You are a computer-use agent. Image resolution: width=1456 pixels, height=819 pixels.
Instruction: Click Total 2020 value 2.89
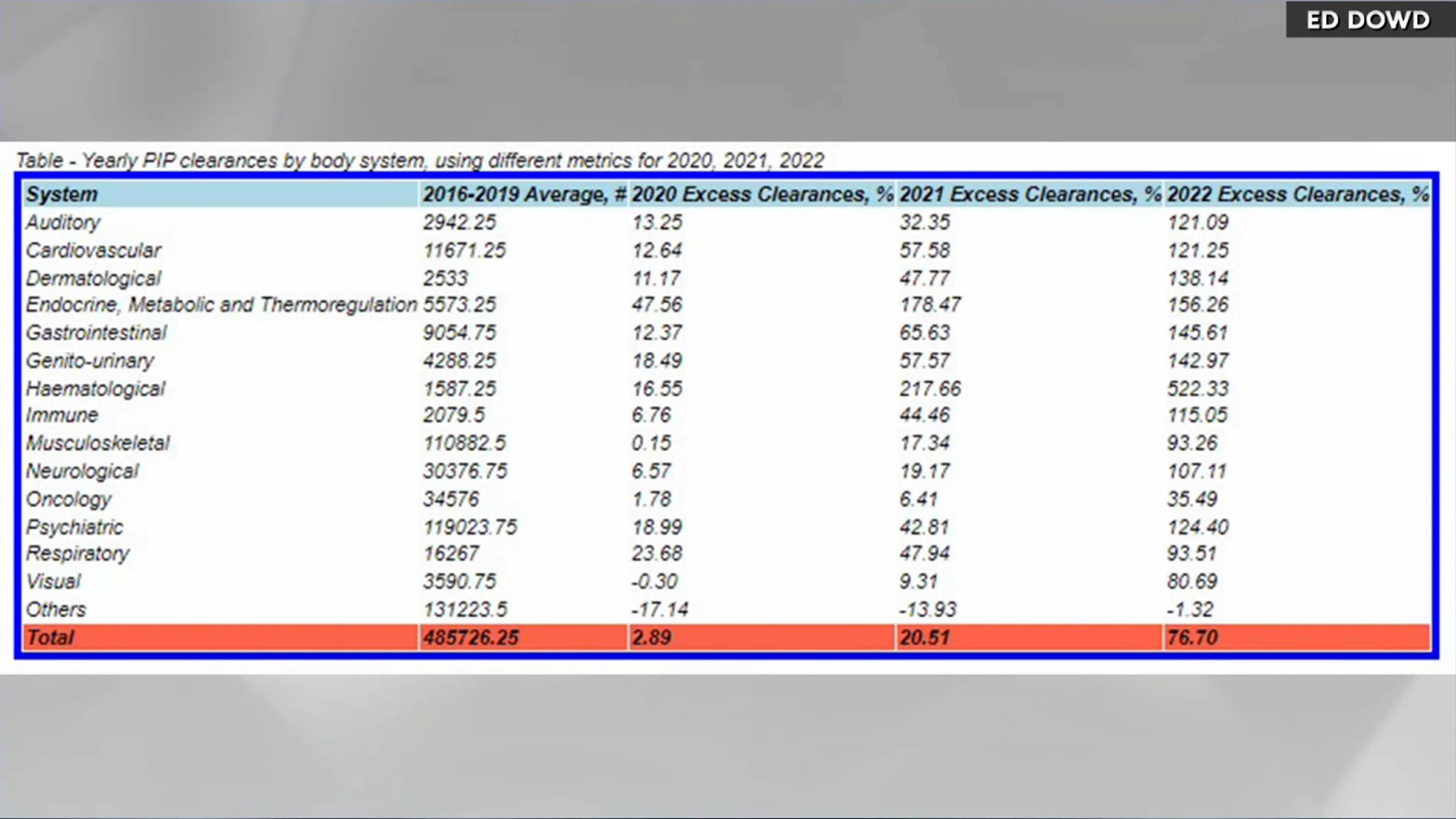click(x=652, y=637)
